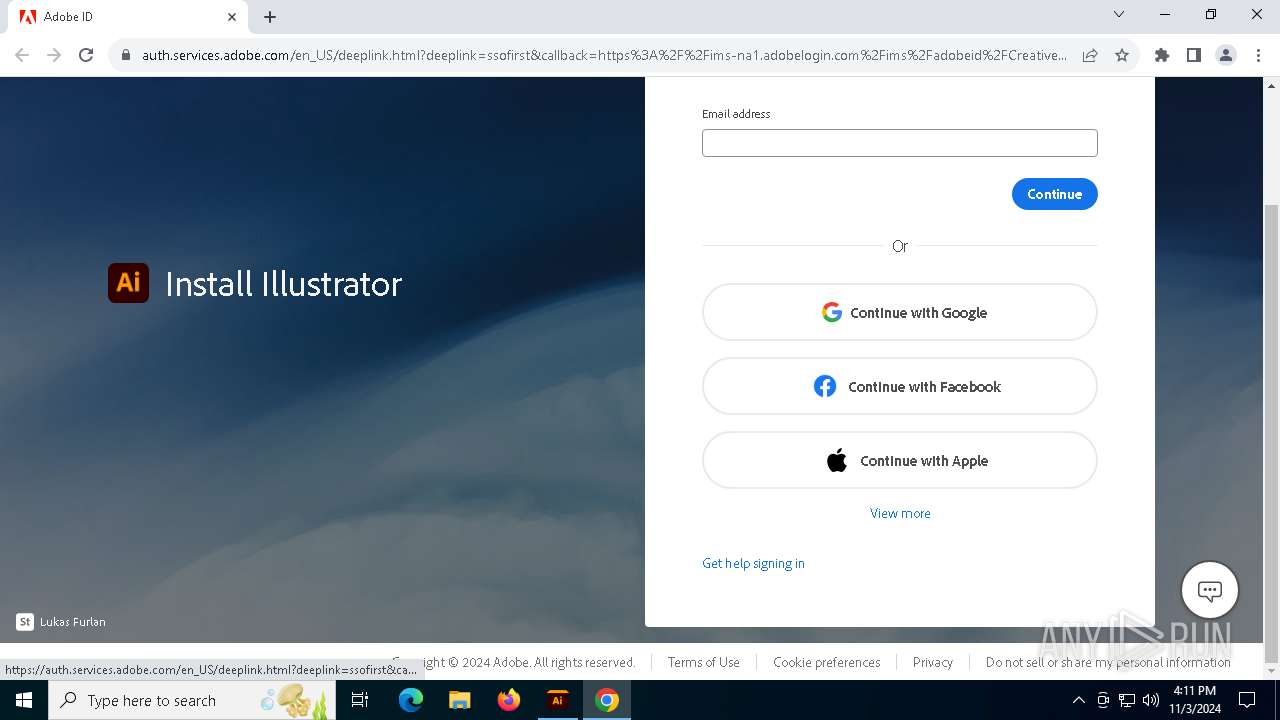This screenshot has height=720, width=1280.
Task: Open the Windows Start menu
Action: 24,700
